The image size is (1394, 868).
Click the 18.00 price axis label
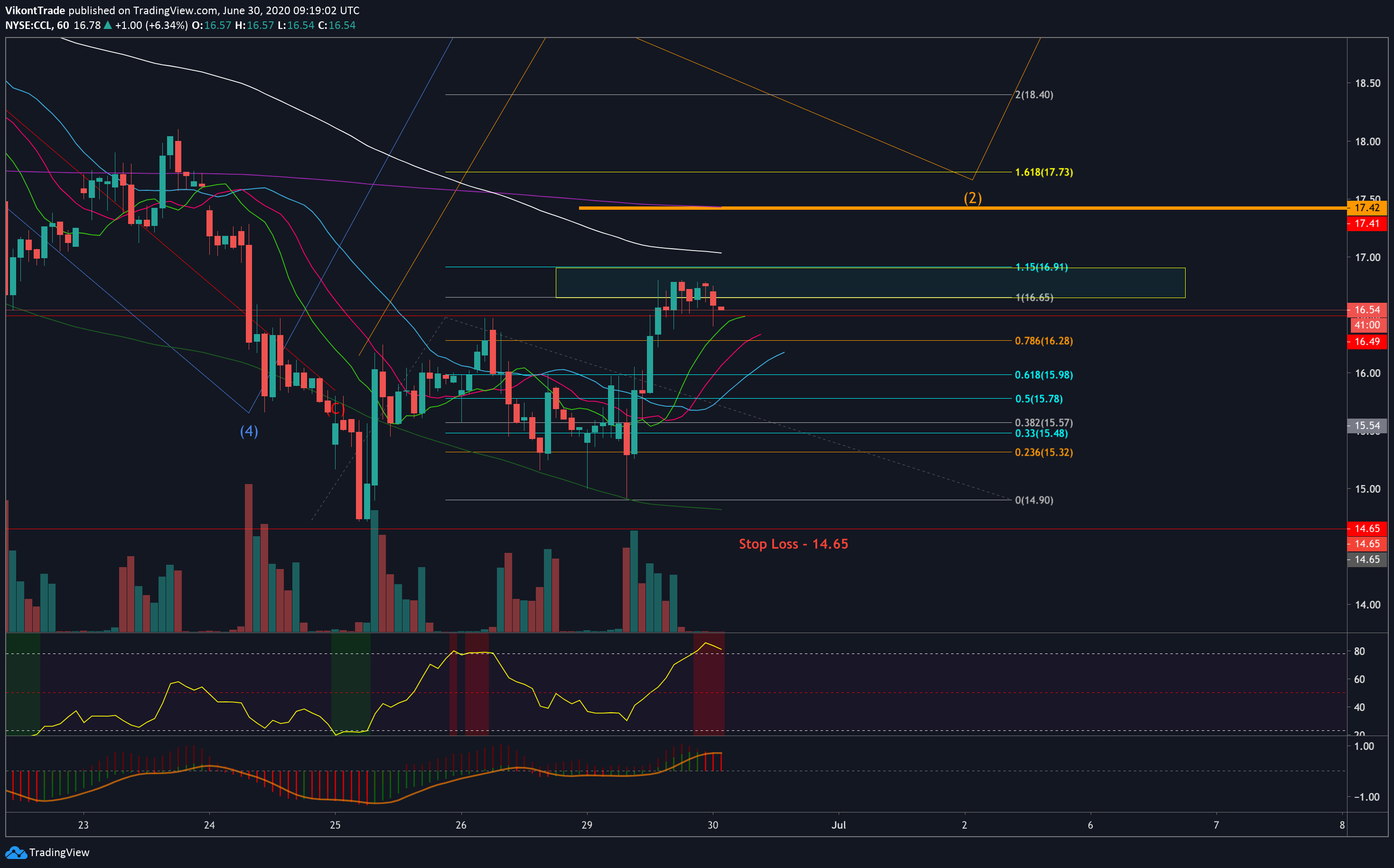(1367, 142)
